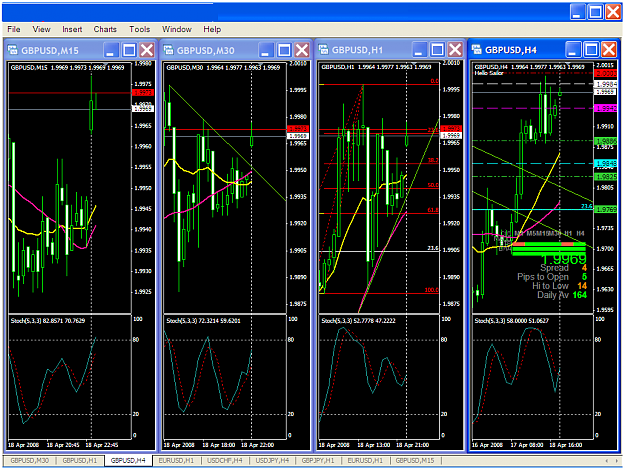
Task: Click the magenta 1.9942 price label in H4
Action: coord(605,108)
